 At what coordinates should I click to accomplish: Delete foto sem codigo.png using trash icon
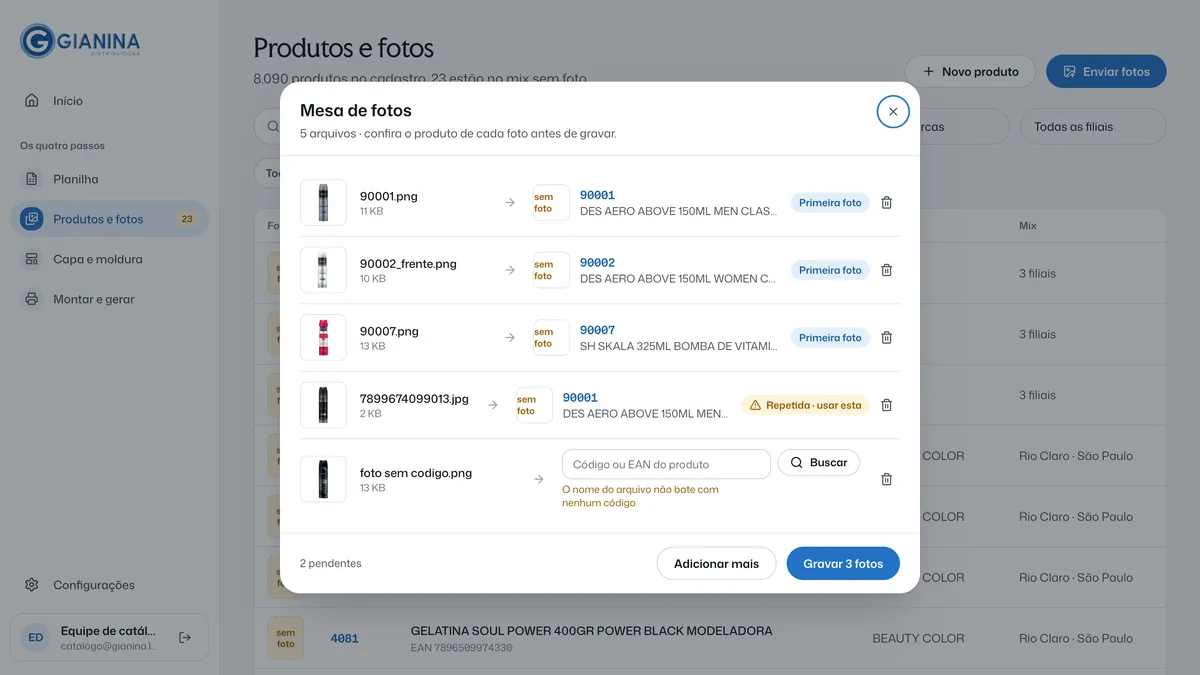[886, 480]
